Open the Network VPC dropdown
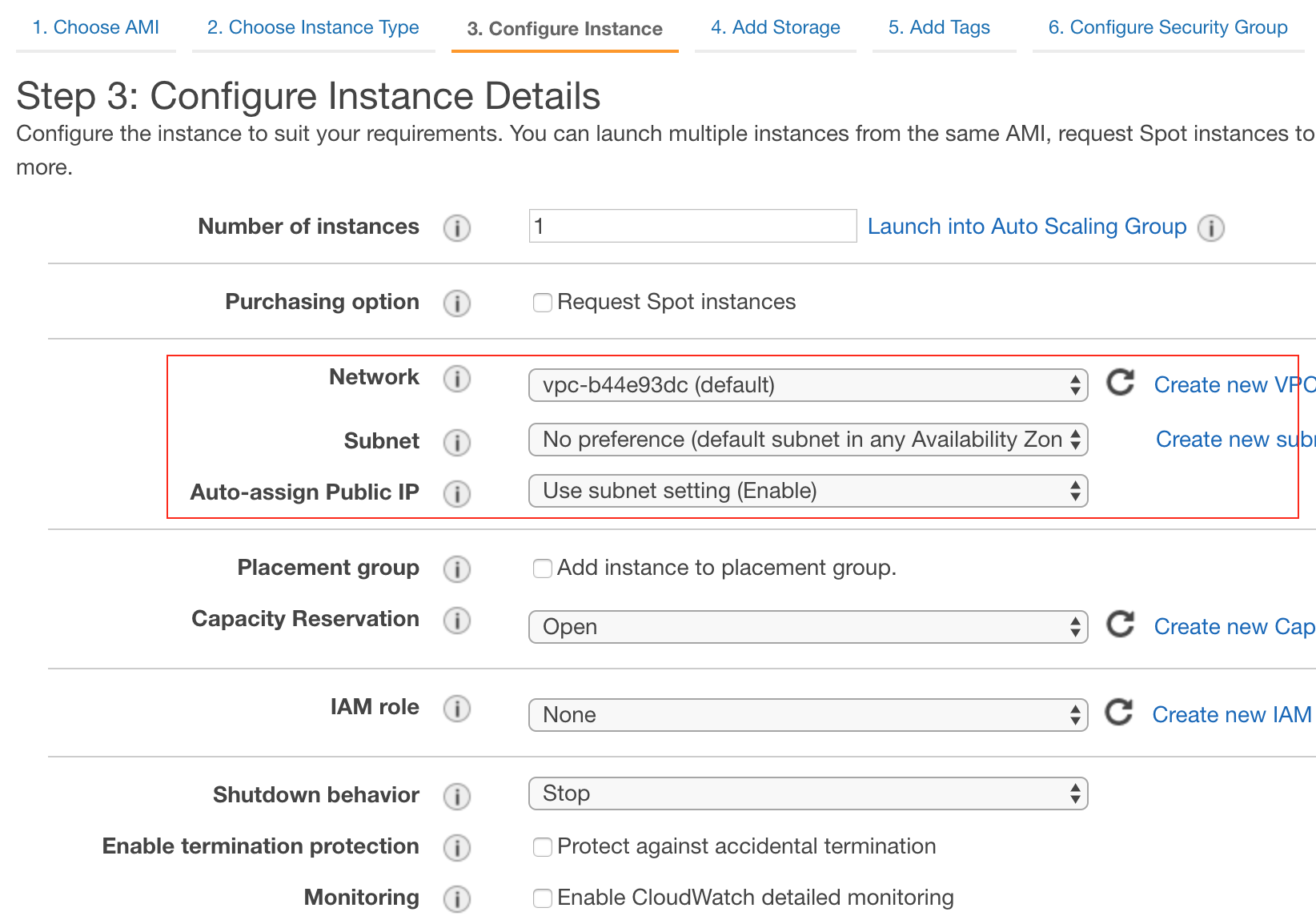Screen dimensions: 1316x916 (808, 385)
